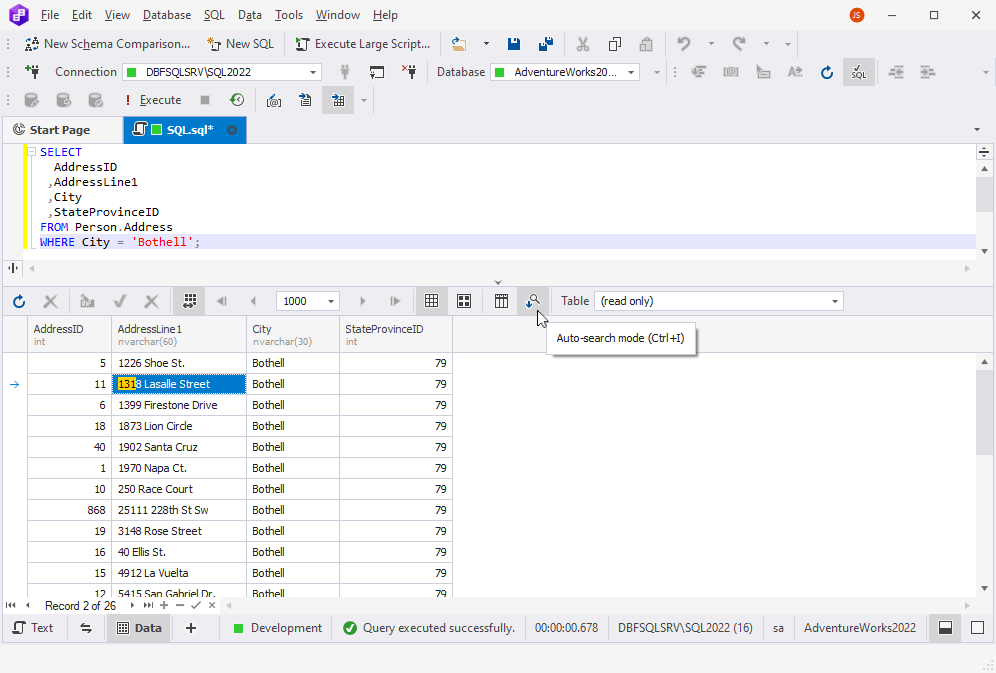The height and width of the screenshot is (673, 996).
Task: Click the AddressLine1 column header
Action: click(x=179, y=335)
